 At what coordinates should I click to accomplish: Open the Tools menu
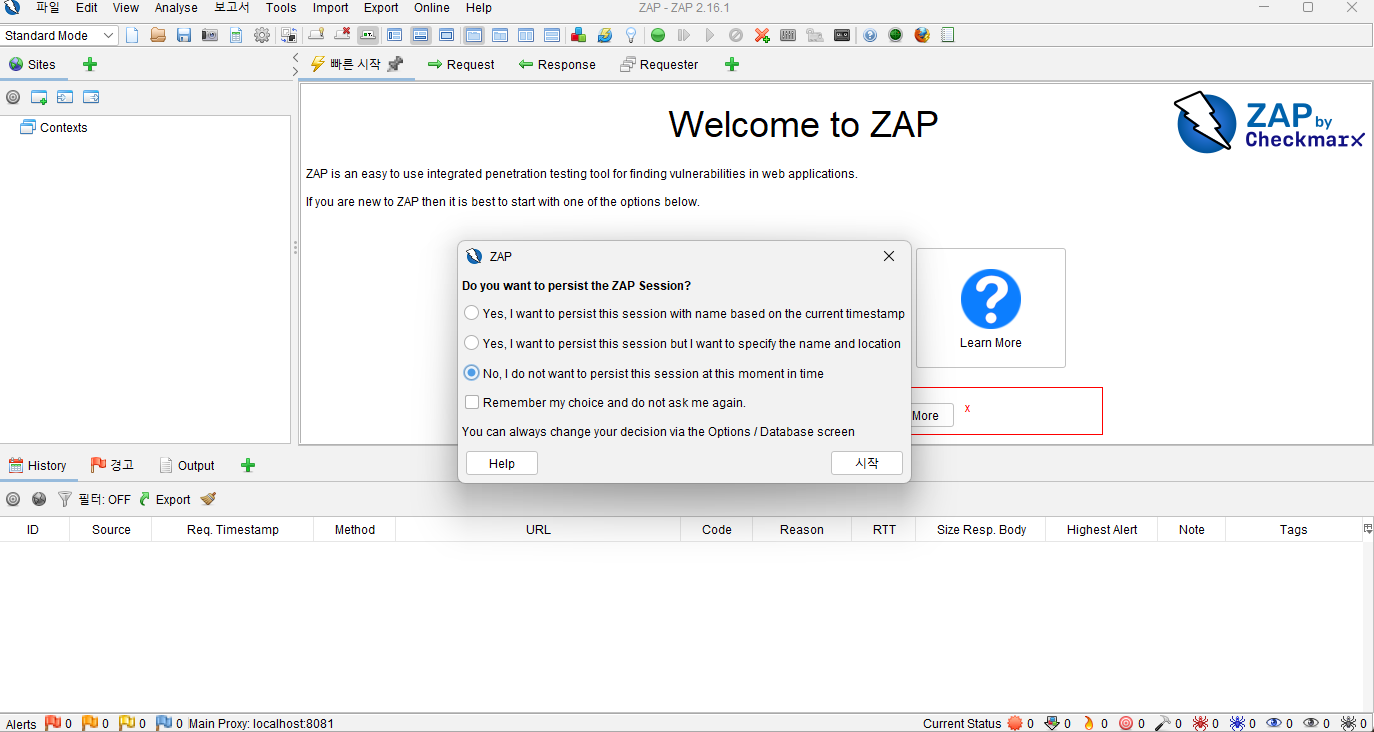click(281, 7)
